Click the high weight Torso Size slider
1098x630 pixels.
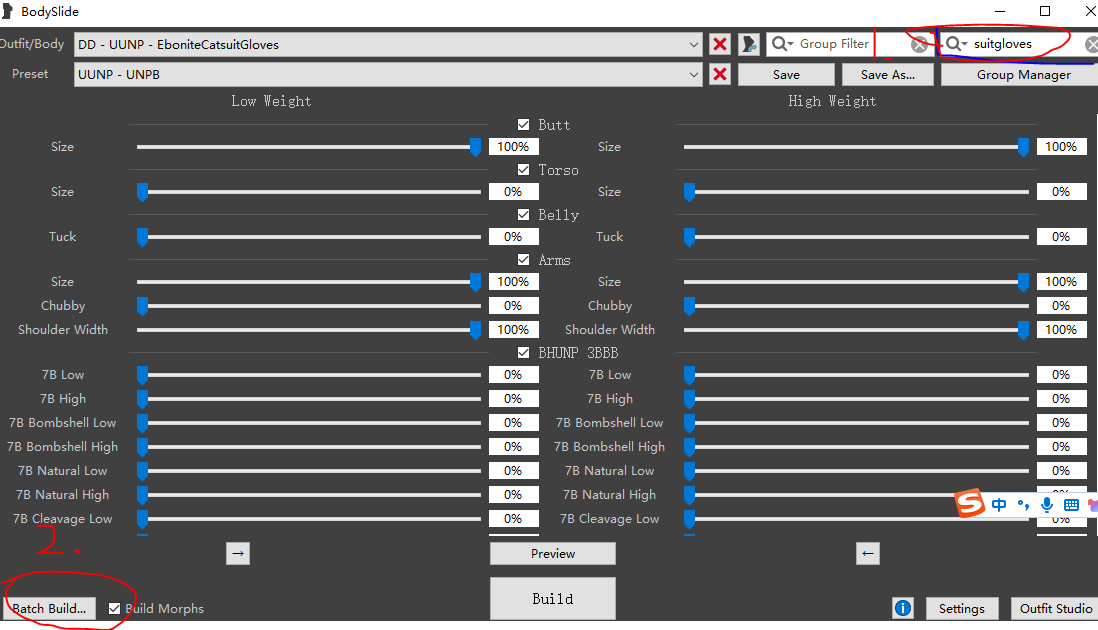856,192
